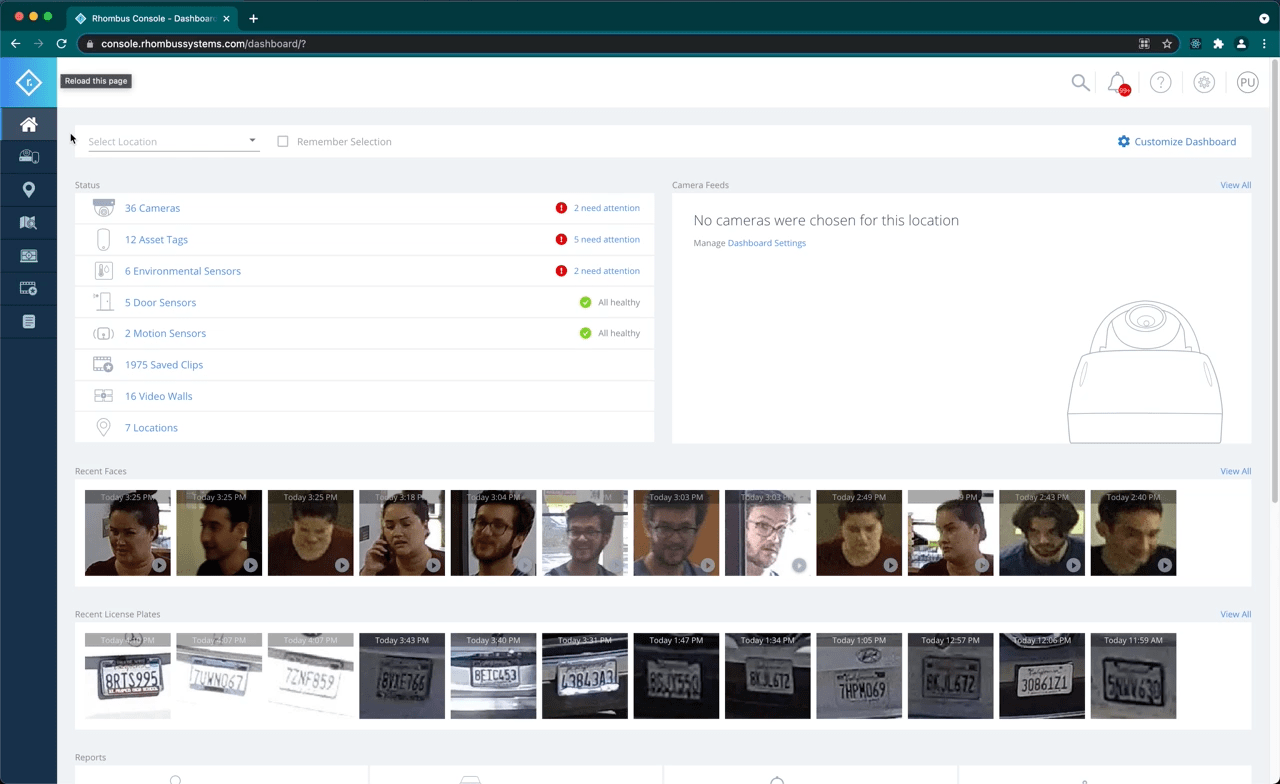Open license plate thumbnail 8RTS995
1280x784 pixels.
tap(128, 676)
